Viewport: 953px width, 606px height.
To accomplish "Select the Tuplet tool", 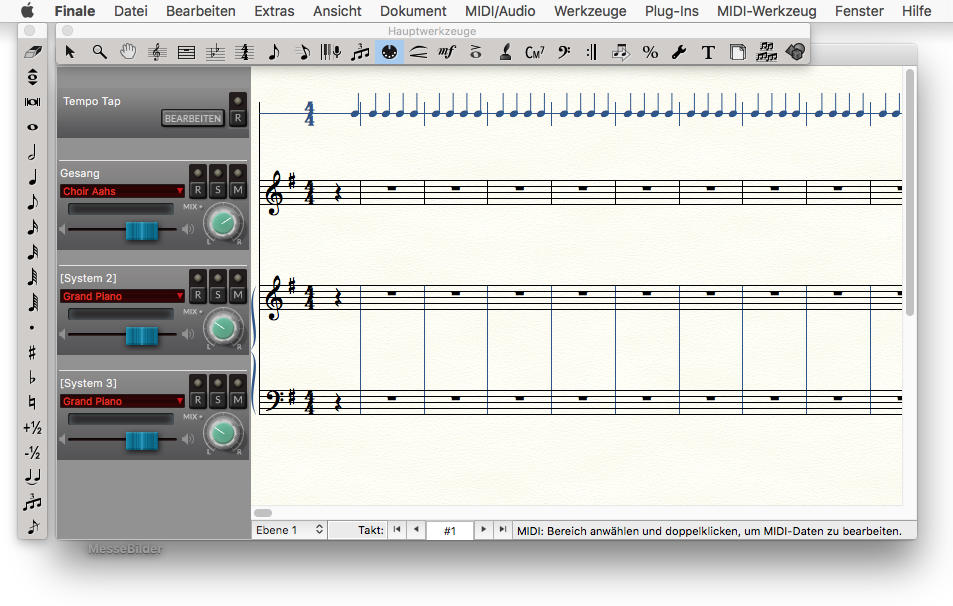I will pos(360,52).
